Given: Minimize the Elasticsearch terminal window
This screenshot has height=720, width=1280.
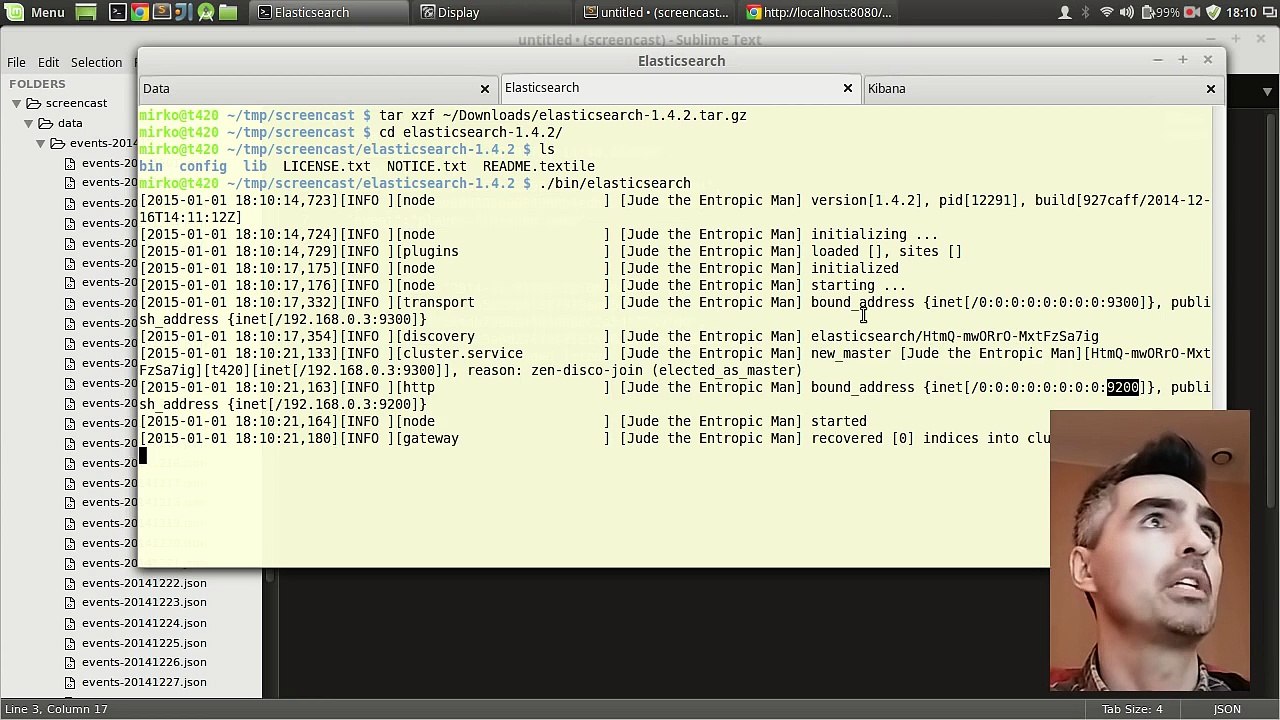Looking at the screenshot, I should pyautogui.click(x=1157, y=60).
